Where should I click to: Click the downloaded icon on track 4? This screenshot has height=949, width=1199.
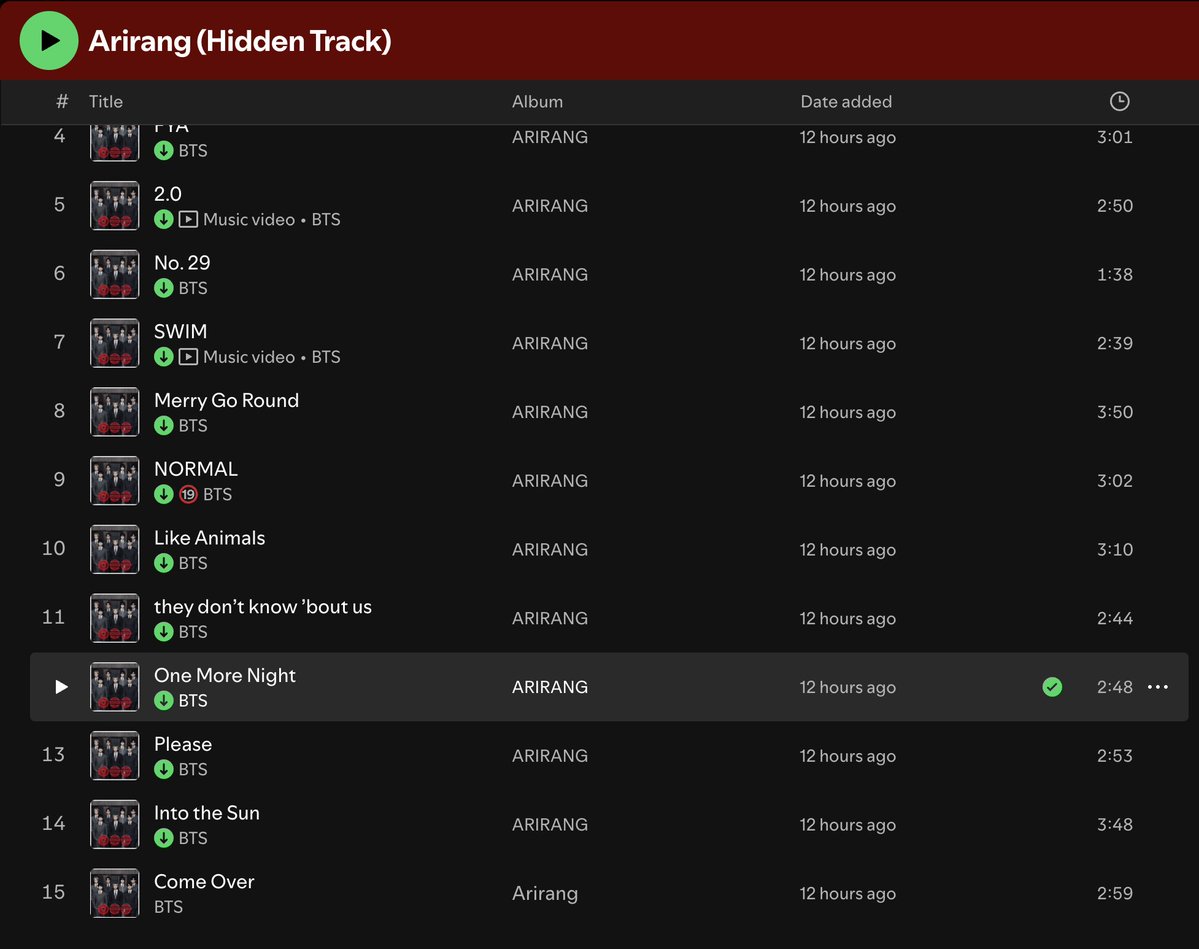164,151
